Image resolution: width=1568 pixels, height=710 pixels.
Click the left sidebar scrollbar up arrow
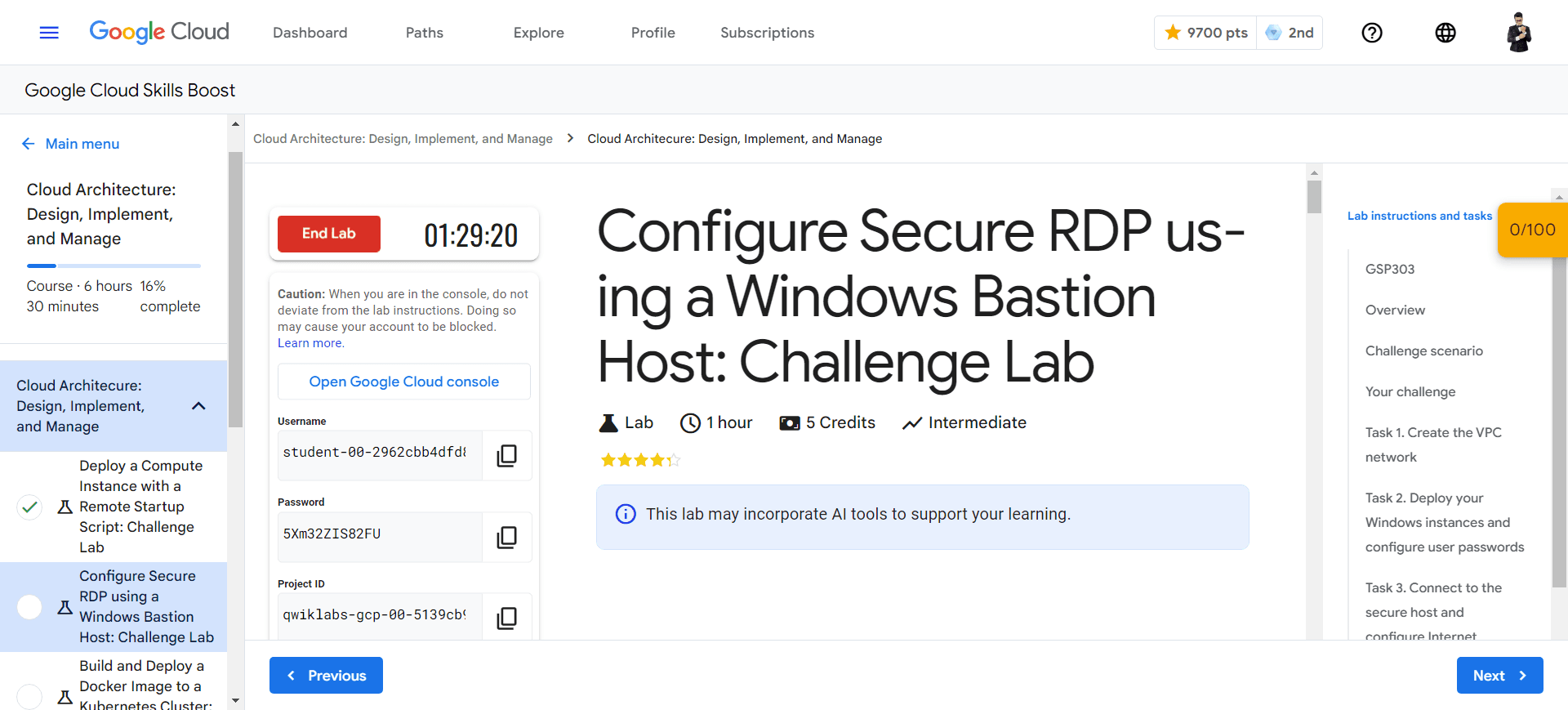(236, 124)
